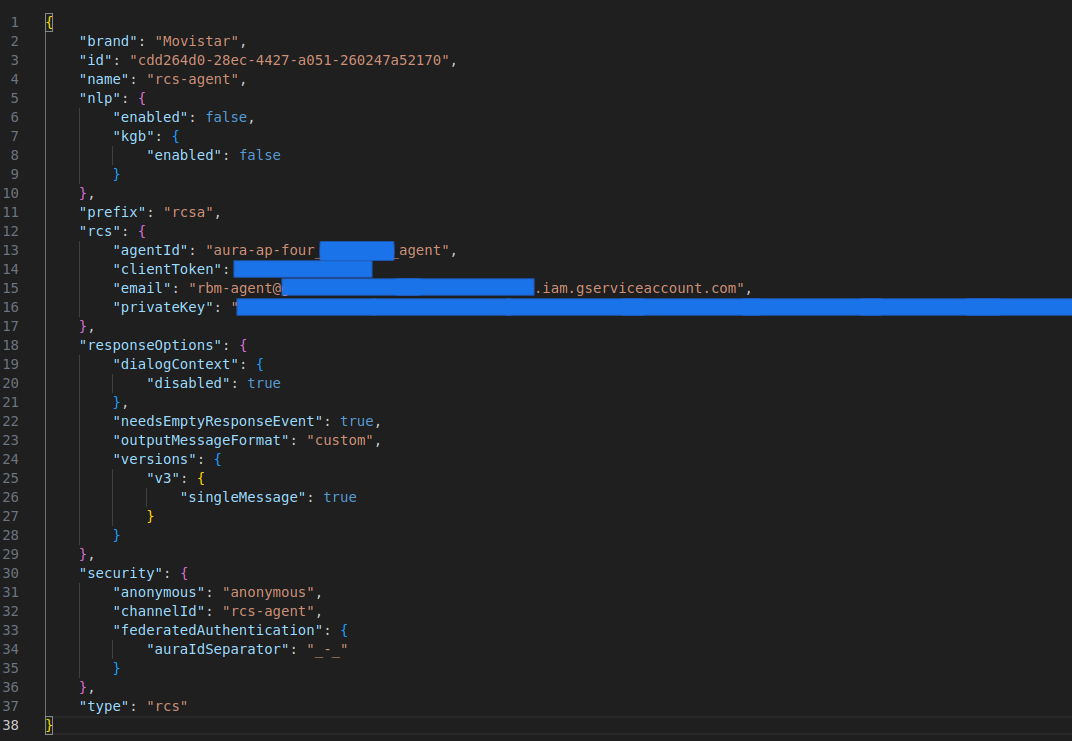Screen dimensions: 1072x741
Task: Click the "id" key on line 3
Action: [96, 60]
